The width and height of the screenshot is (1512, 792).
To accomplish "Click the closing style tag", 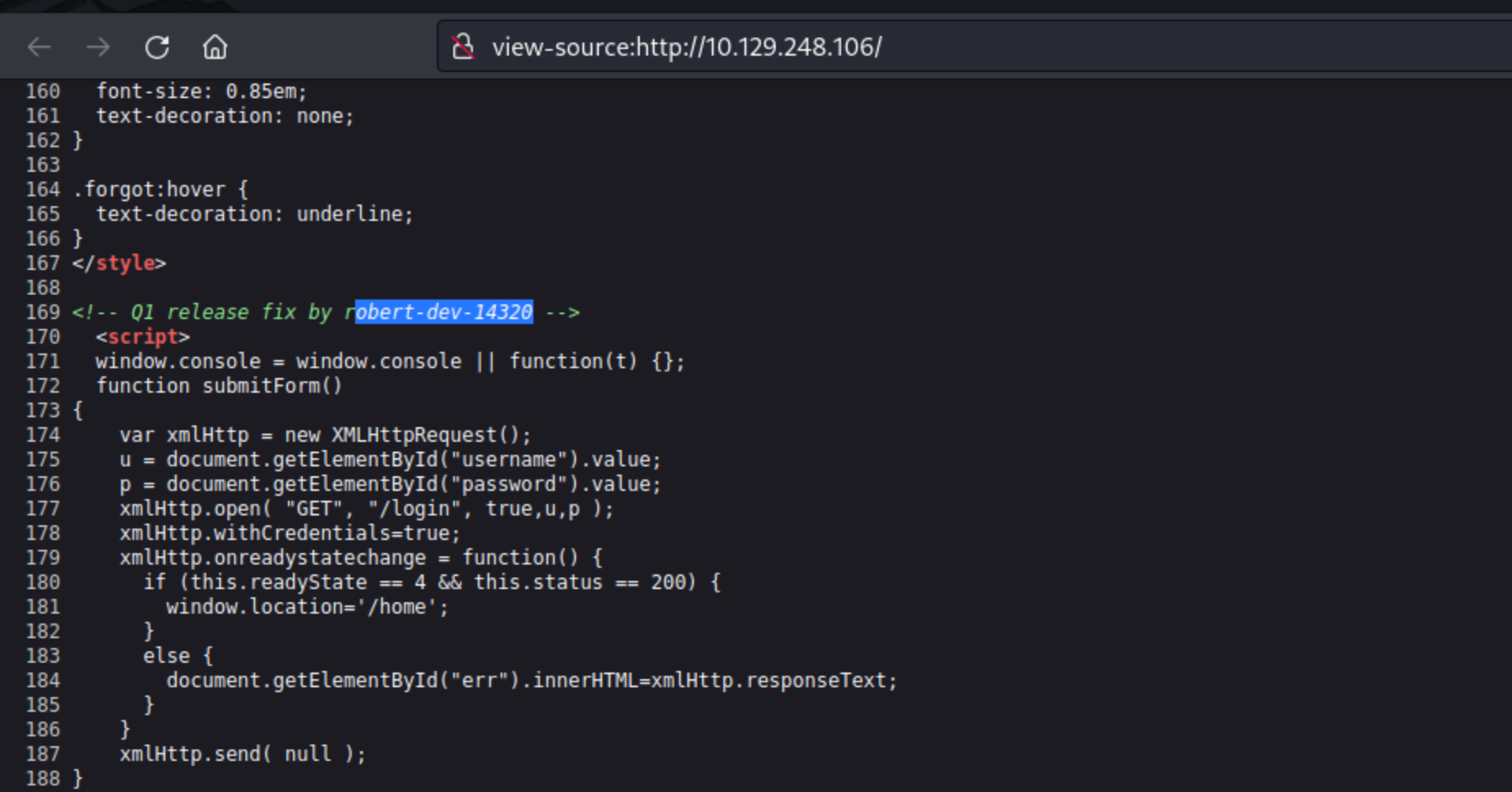I will click(119, 263).
